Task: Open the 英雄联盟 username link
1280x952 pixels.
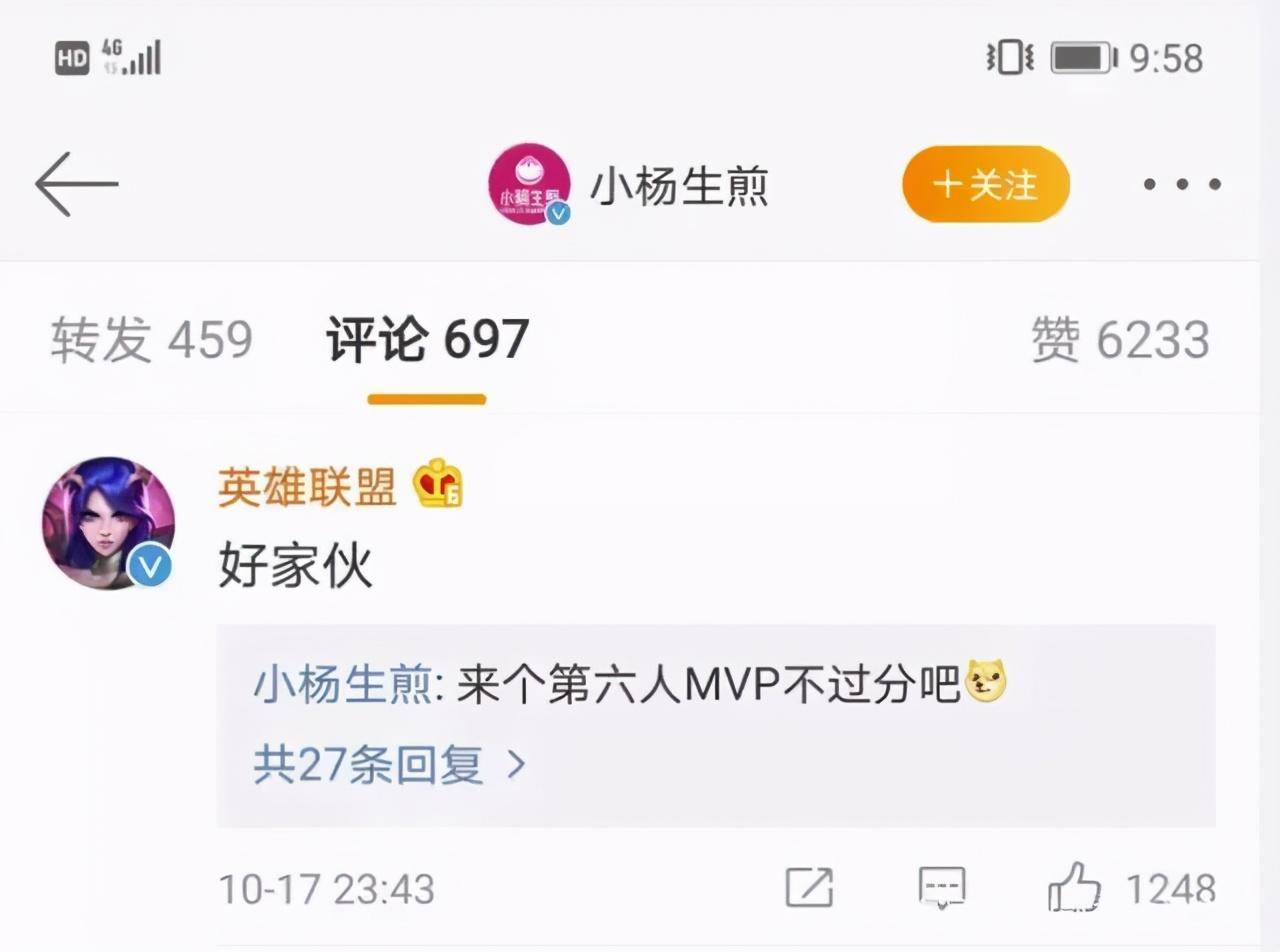Action: 307,486
